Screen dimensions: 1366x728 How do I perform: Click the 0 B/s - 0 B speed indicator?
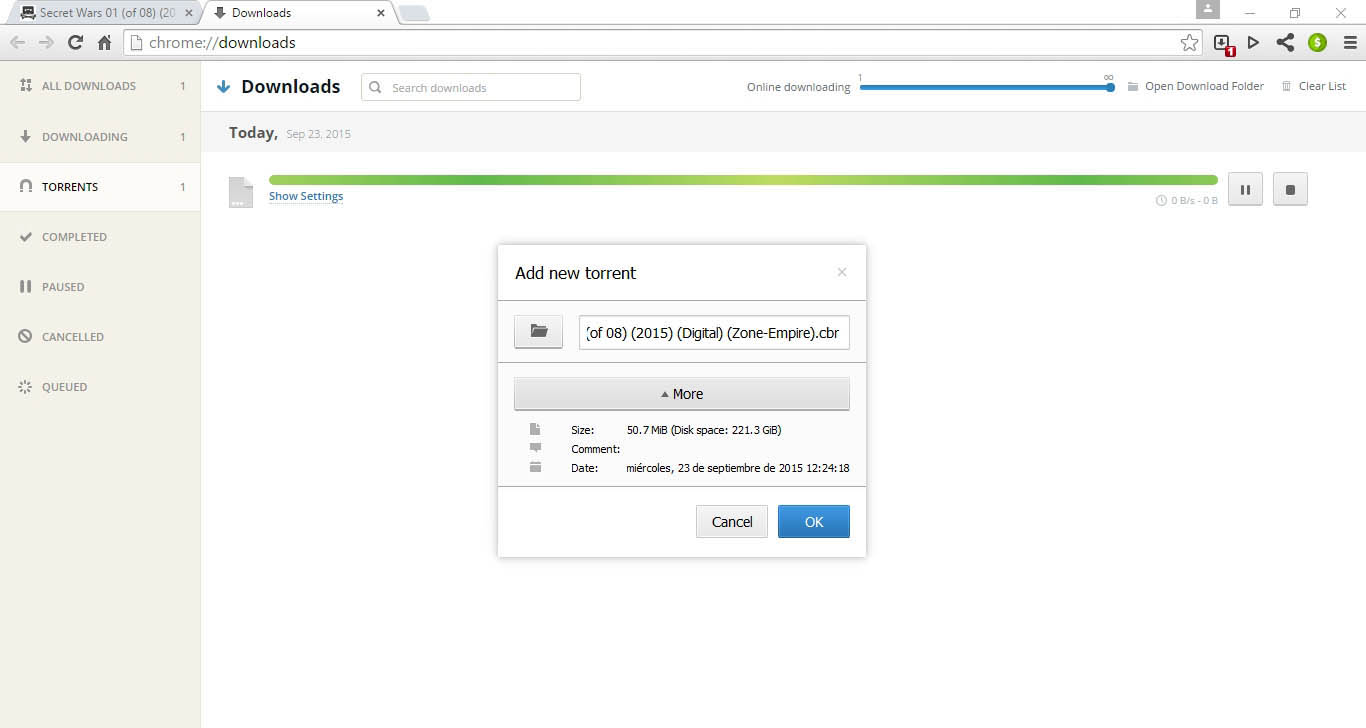click(x=1187, y=201)
